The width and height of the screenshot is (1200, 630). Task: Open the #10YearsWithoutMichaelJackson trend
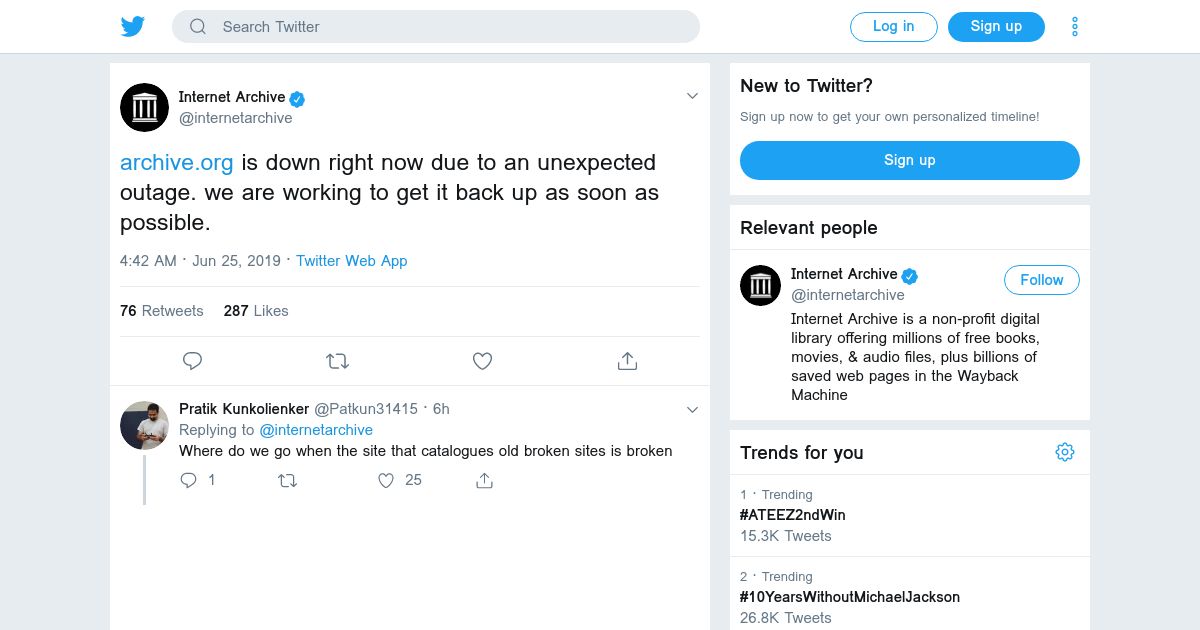point(849,597)
